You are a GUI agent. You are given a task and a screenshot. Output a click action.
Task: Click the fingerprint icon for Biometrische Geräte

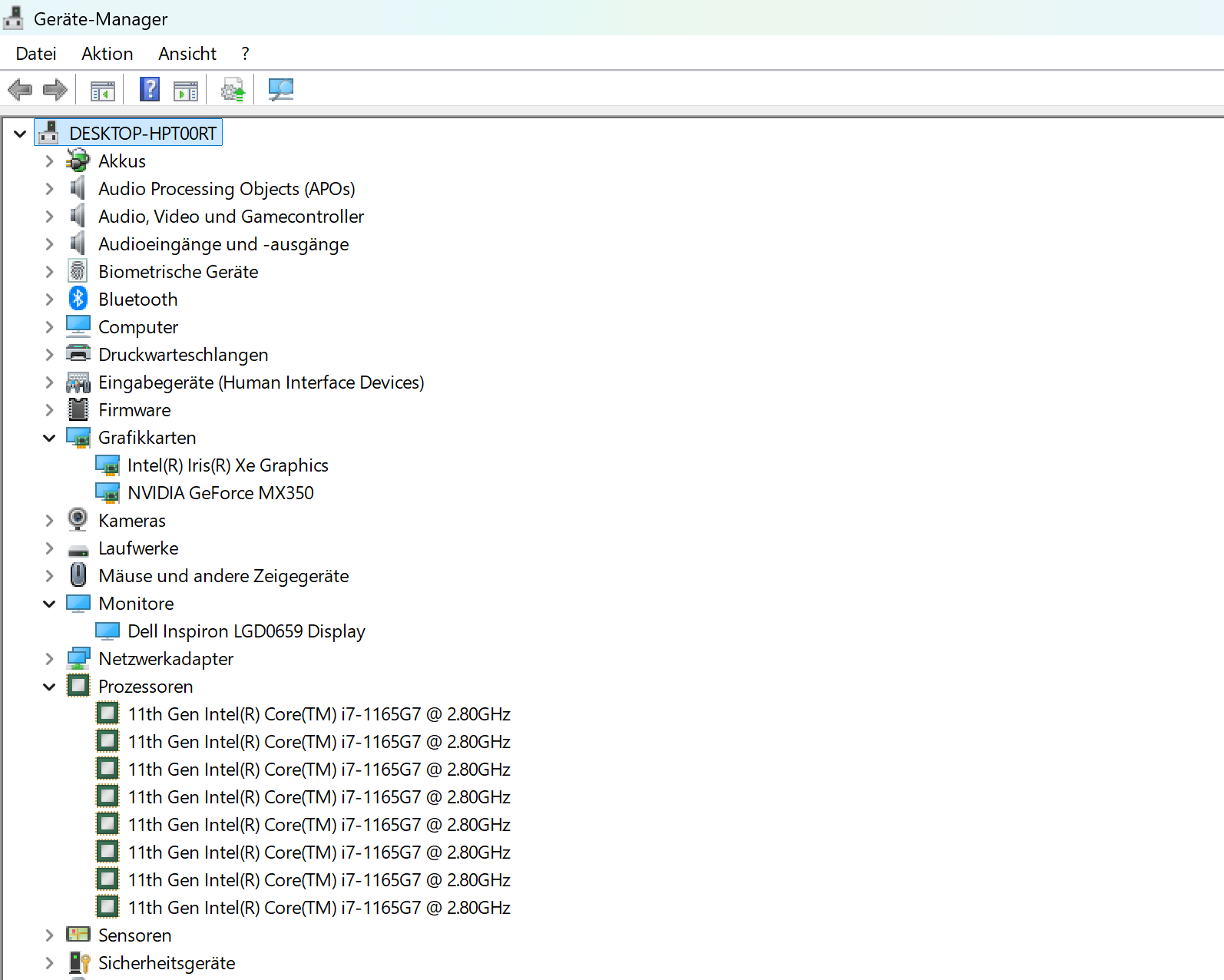click(78, 271)
